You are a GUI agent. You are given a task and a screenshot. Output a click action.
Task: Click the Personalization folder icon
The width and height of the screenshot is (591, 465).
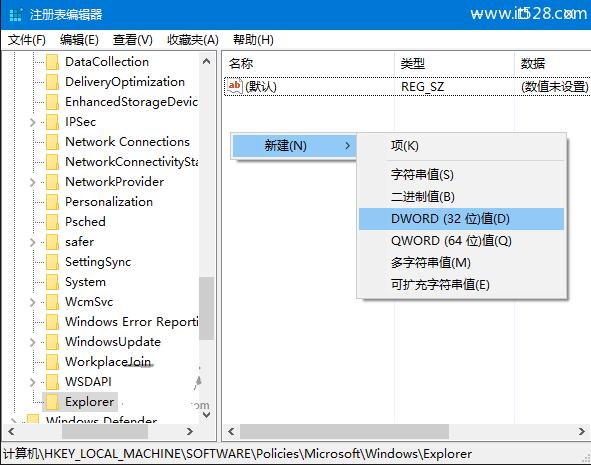click(52, 202)
